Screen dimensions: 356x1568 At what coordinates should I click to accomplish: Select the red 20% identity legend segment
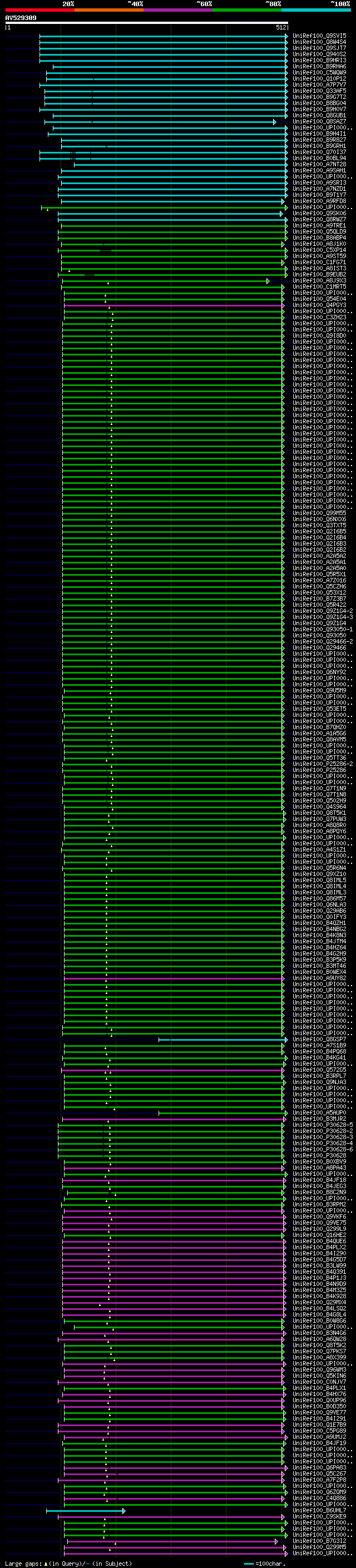39,10
